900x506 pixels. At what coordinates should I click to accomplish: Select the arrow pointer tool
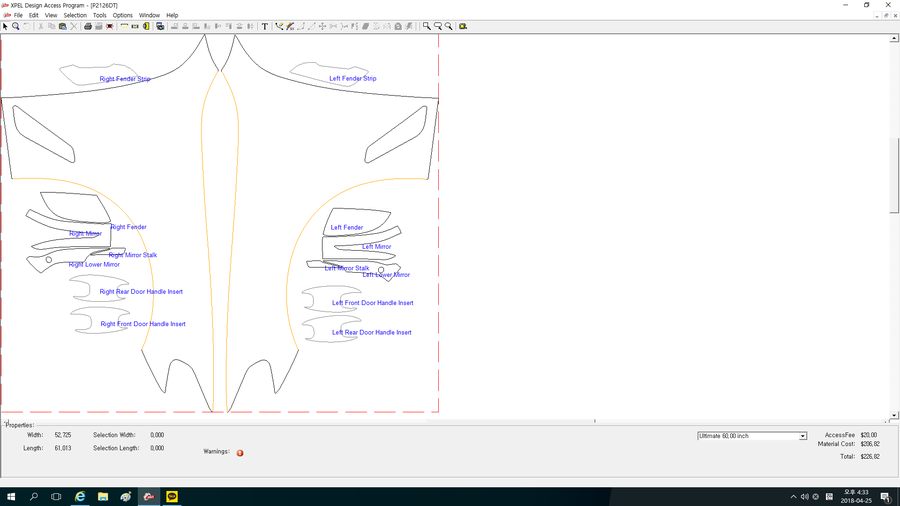tap(5, 26)
